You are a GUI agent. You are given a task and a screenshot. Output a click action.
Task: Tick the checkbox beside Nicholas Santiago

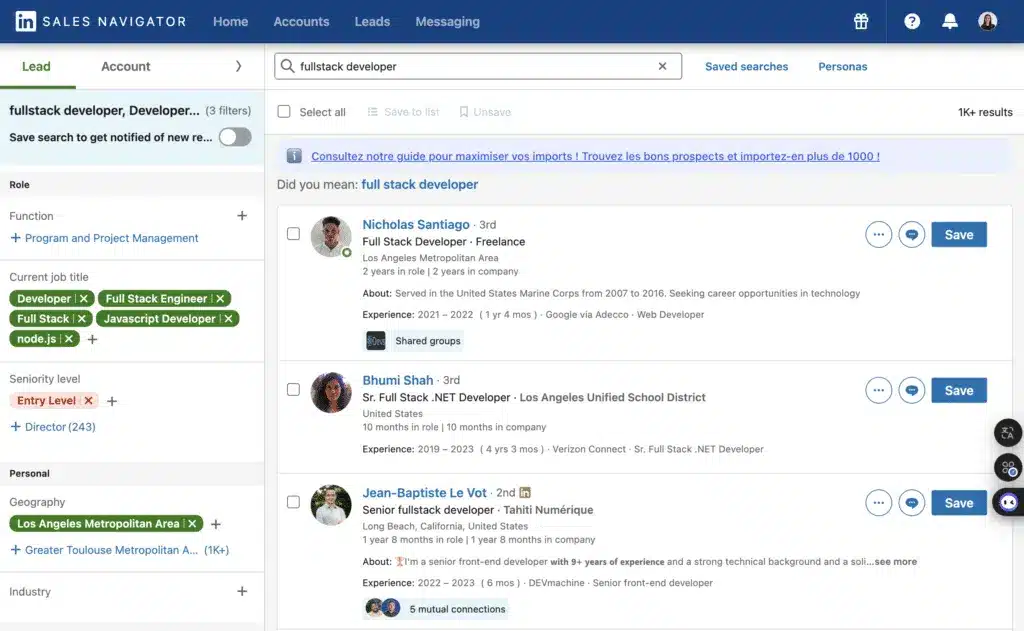[x=293, y=234]
